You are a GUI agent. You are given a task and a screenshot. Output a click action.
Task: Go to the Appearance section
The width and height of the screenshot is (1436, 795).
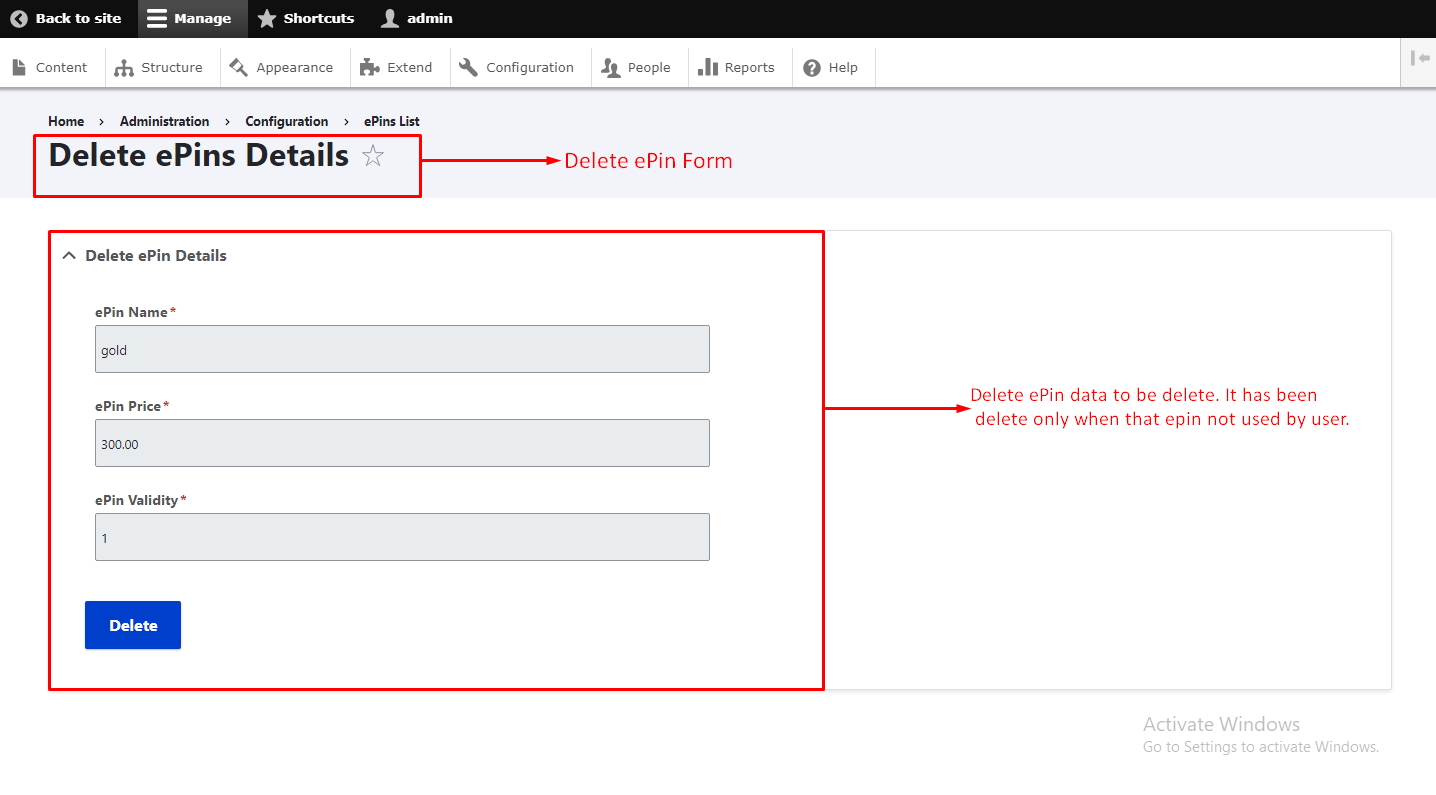coord(282,67)
